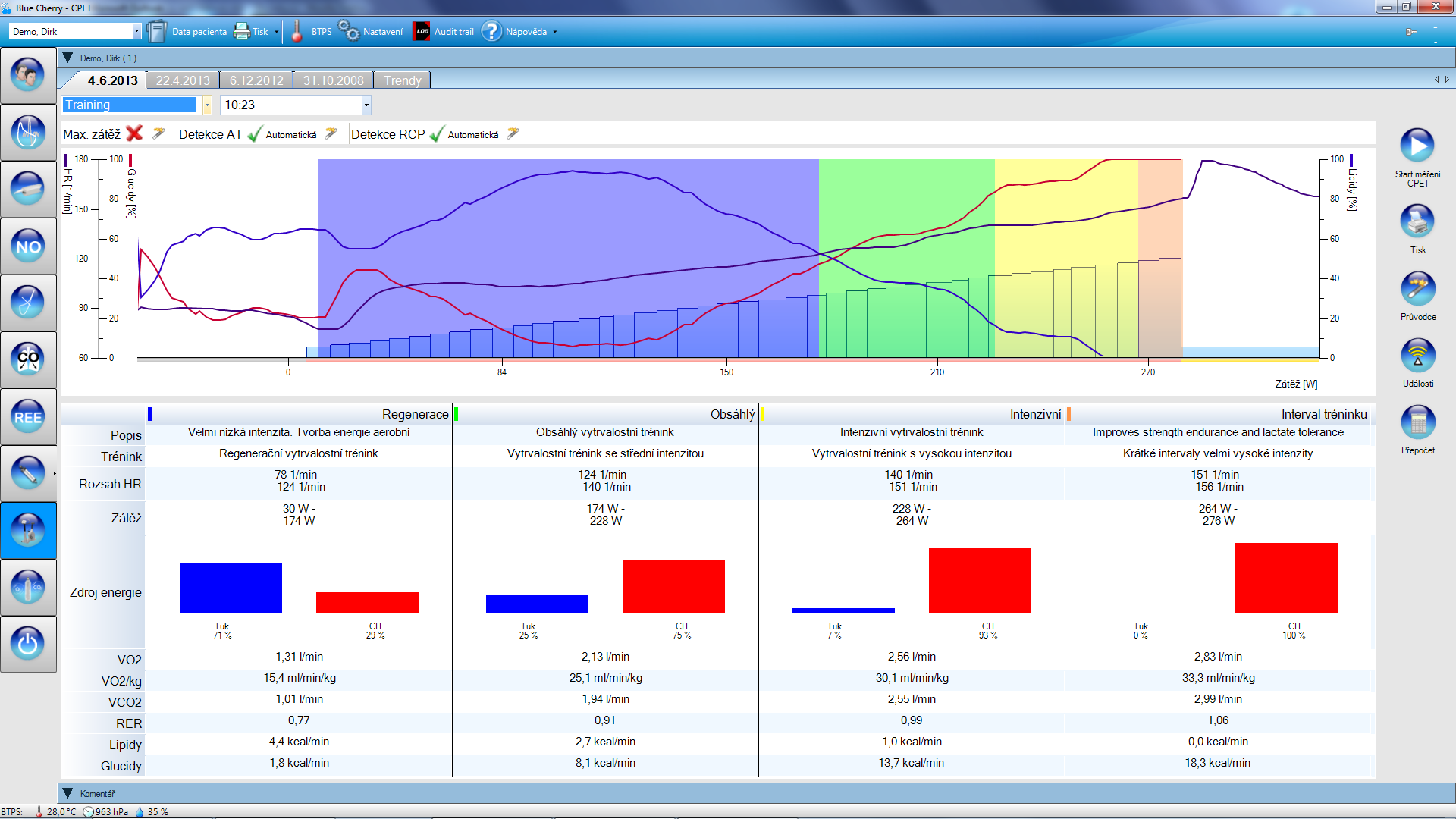Viewport: 1456px width, 819px height.
Task: Switch to the Trendy tab
Action: (x=402, y=80)
